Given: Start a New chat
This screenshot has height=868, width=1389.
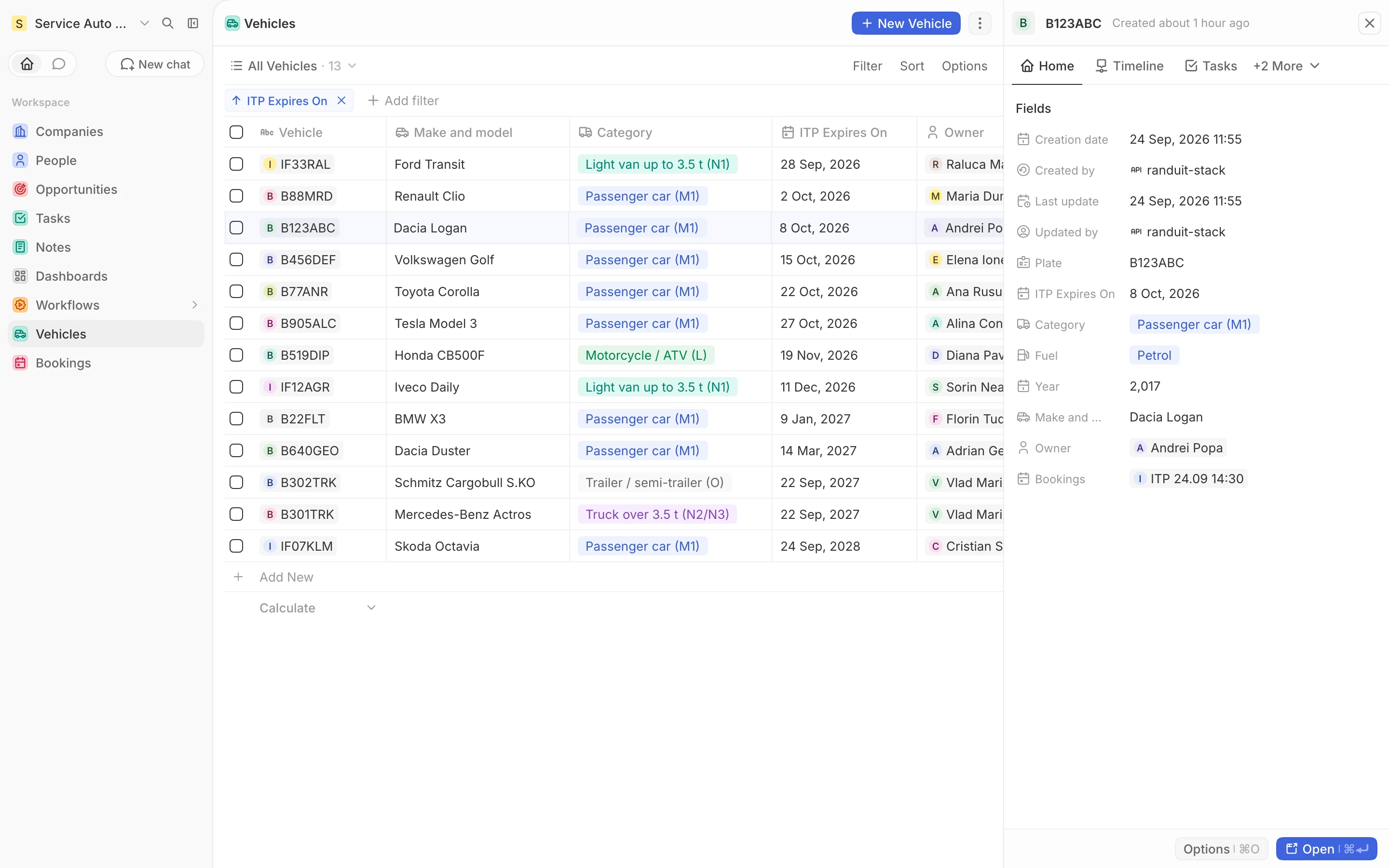Looking at the screenshot, I should click(155, 64).
